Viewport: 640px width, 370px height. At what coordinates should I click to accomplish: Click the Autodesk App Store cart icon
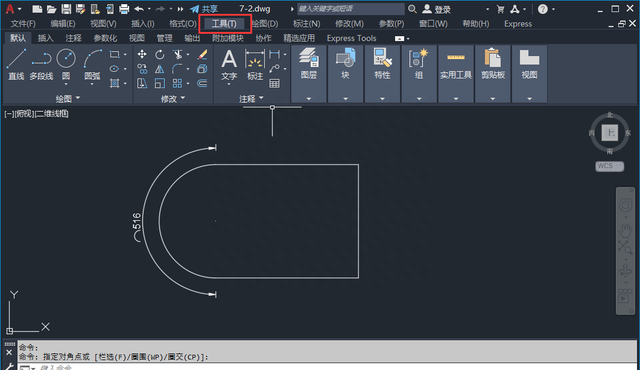pos(500,9)
